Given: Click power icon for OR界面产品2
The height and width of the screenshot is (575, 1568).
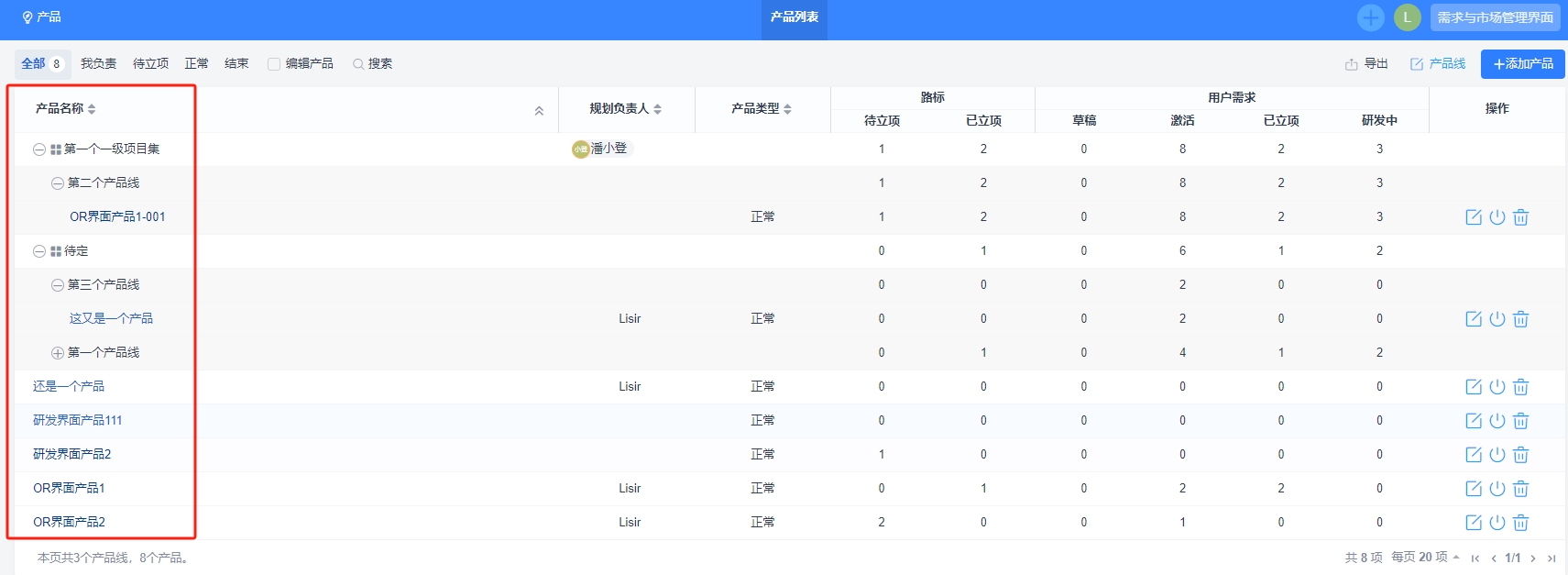Looking at the screenshot, I should (1497, 523).
